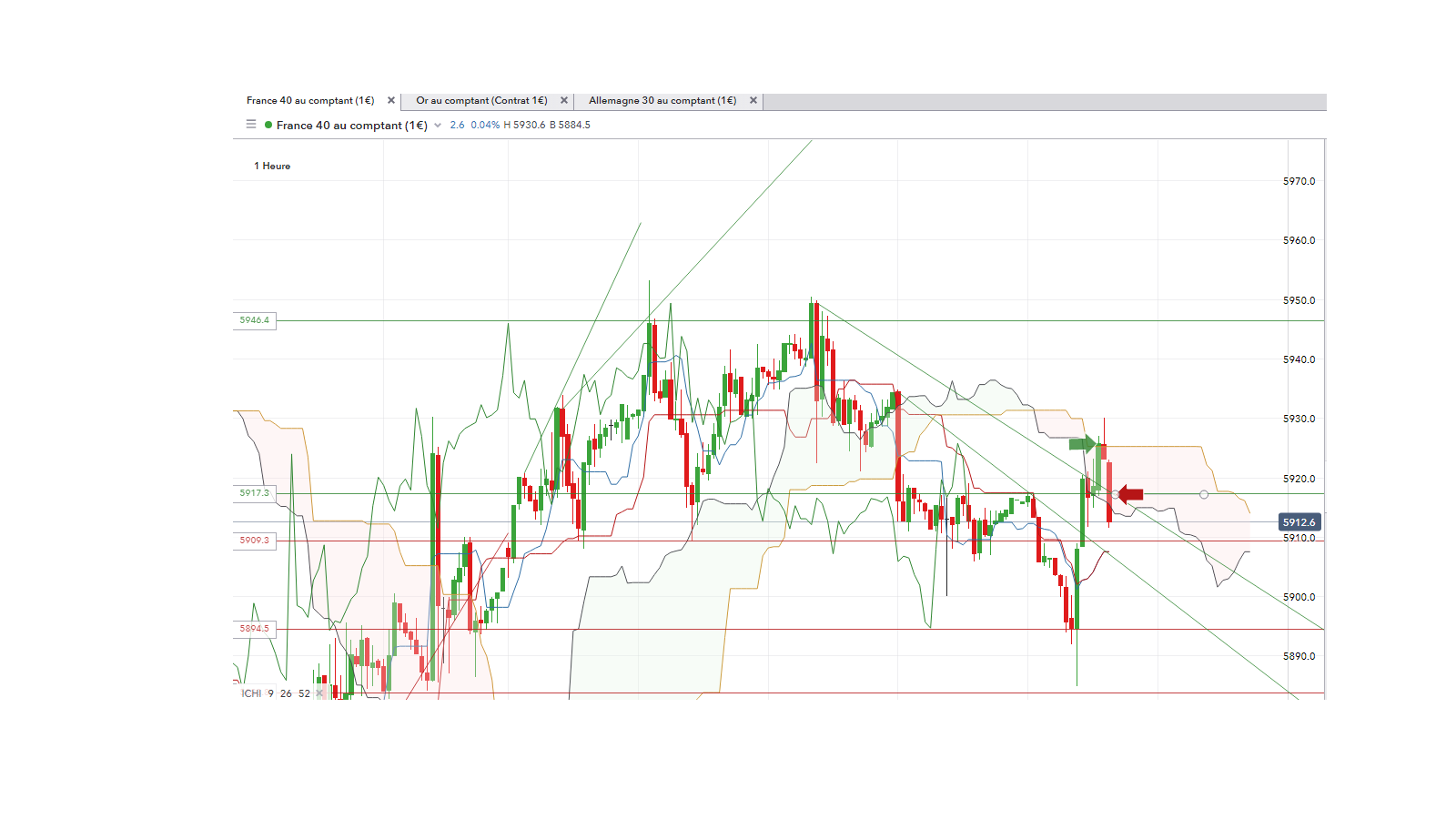Viewport: 1456px width, 819px height.
Task: Close the France 40 au comptant tab
Action: (391, 101)
